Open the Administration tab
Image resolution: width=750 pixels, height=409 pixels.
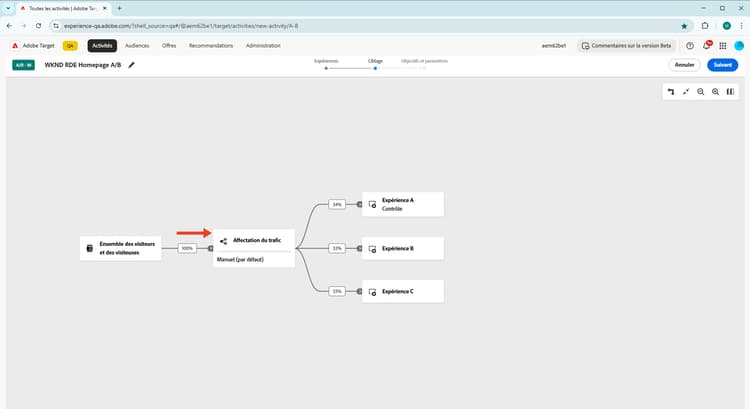tap(263, 45)
